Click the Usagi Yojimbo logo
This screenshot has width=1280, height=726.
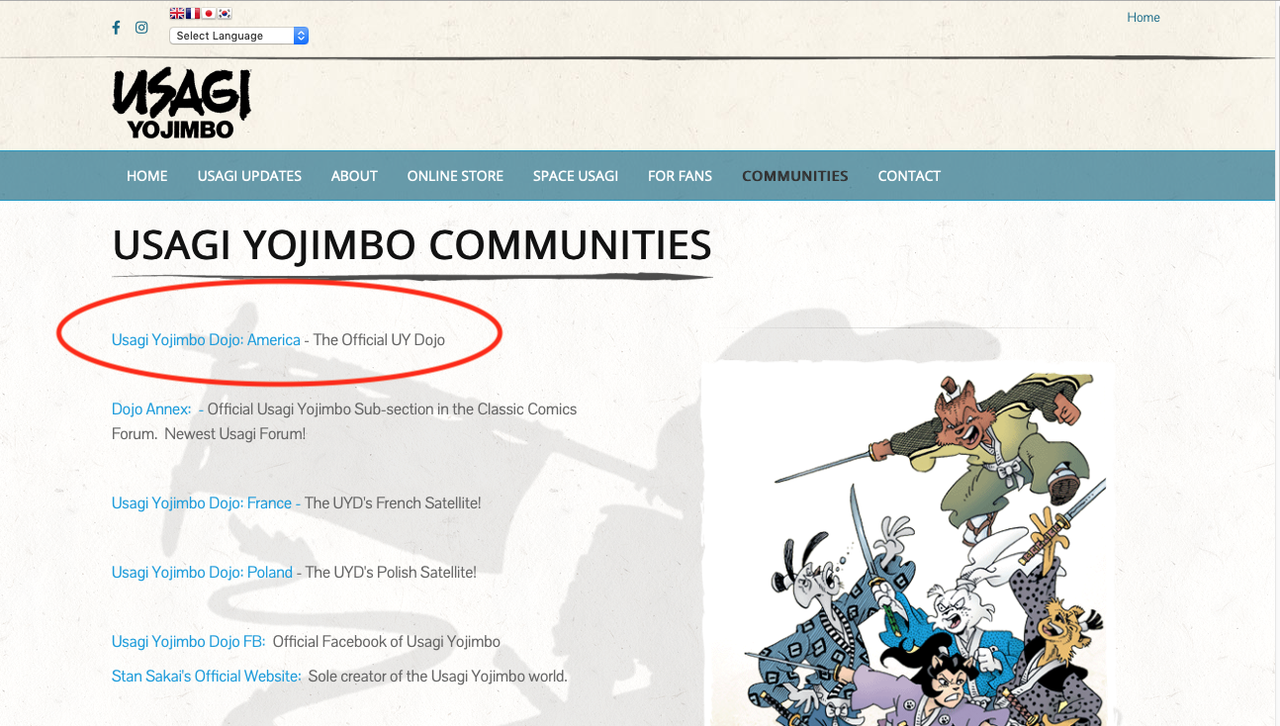pos(181,103)
